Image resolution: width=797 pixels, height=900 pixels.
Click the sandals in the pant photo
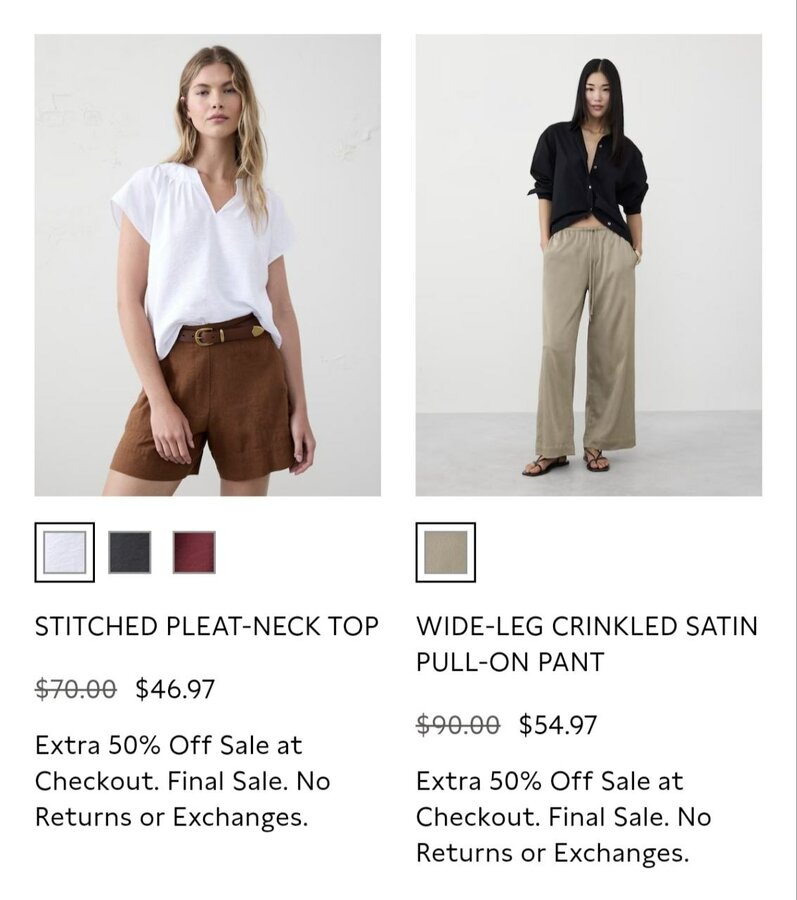pyautogui.click(x=566, y=462)
